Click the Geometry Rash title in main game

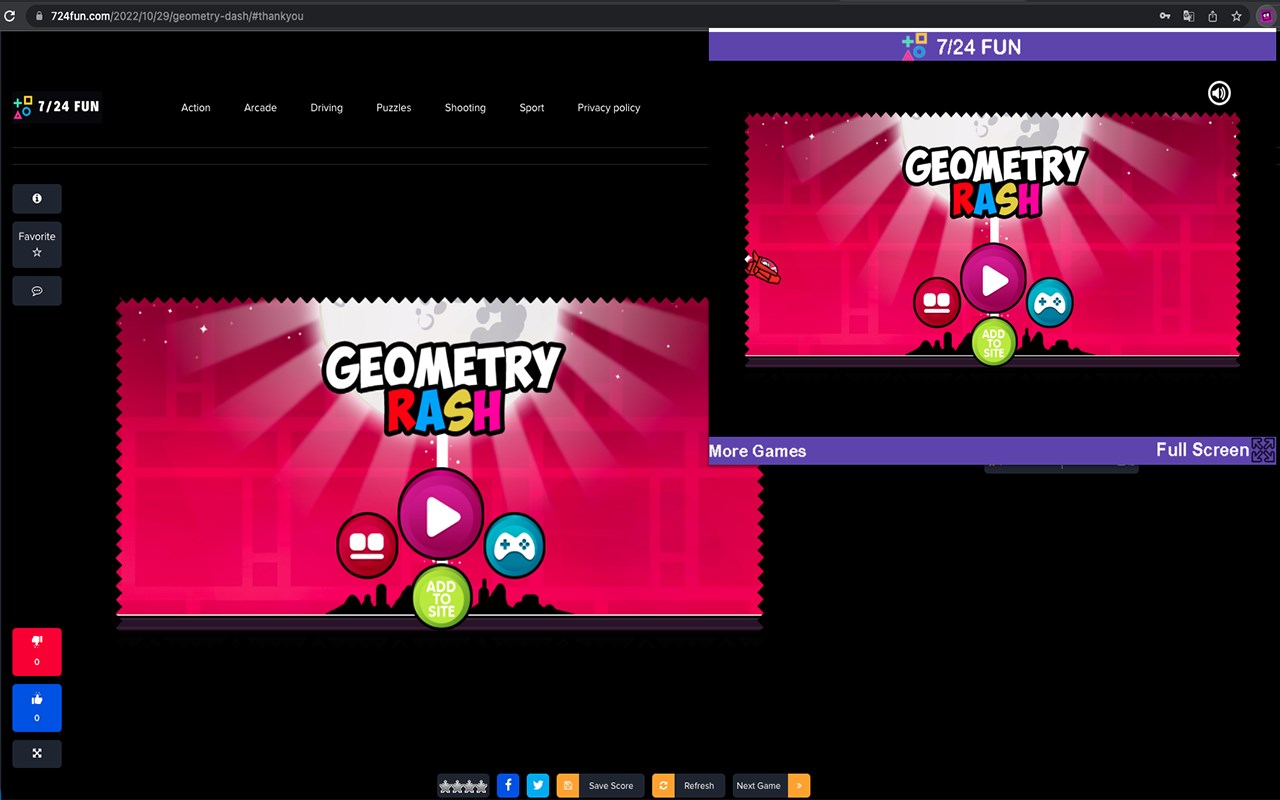click(443, 389)
